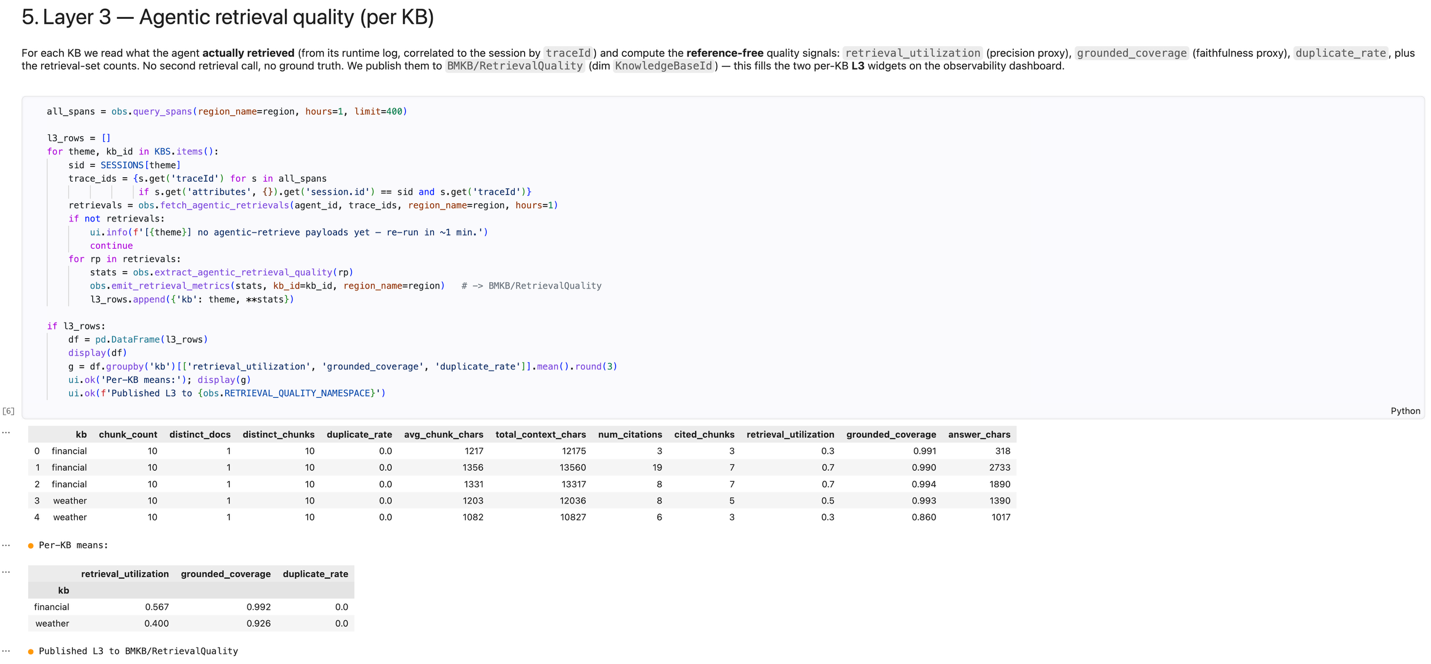This screenshot has width=1431, height=664.
Task: Click the 'answer_chars' column header
Action: [x=979, y=434]
